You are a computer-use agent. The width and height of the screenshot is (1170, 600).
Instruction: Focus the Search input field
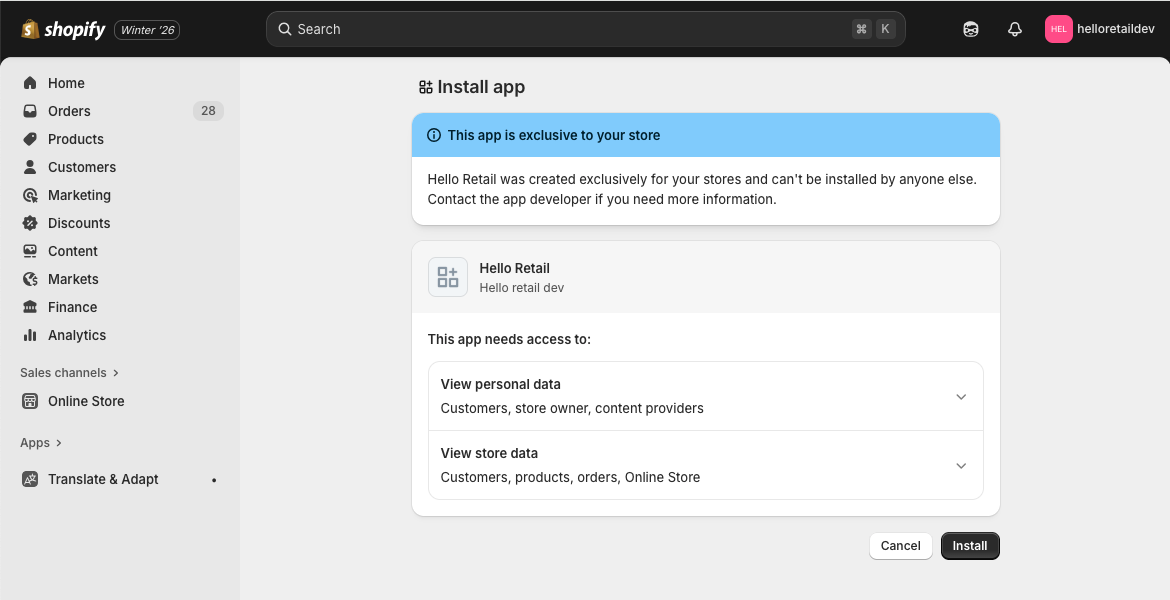pyautogui.click(x=570, y=29)
